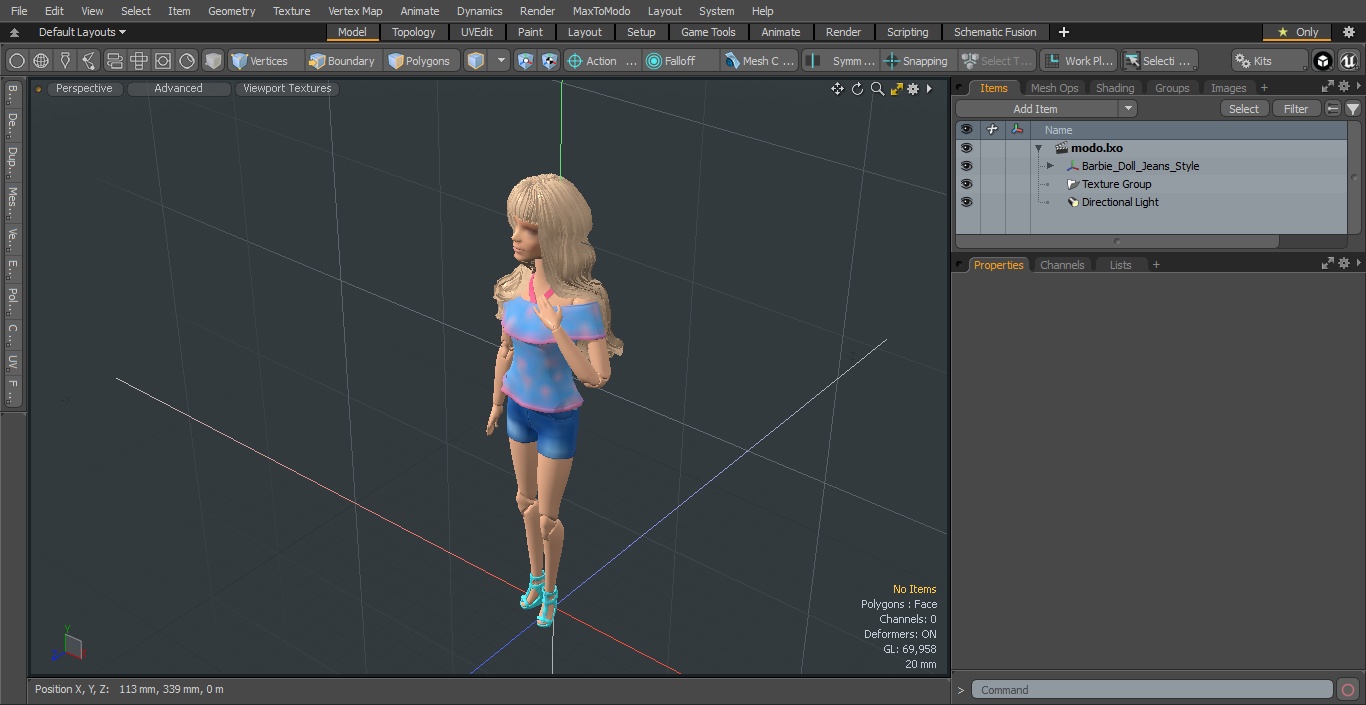Click the curve path tool icon
This screenshot has height=705, width=1366.
89,61
